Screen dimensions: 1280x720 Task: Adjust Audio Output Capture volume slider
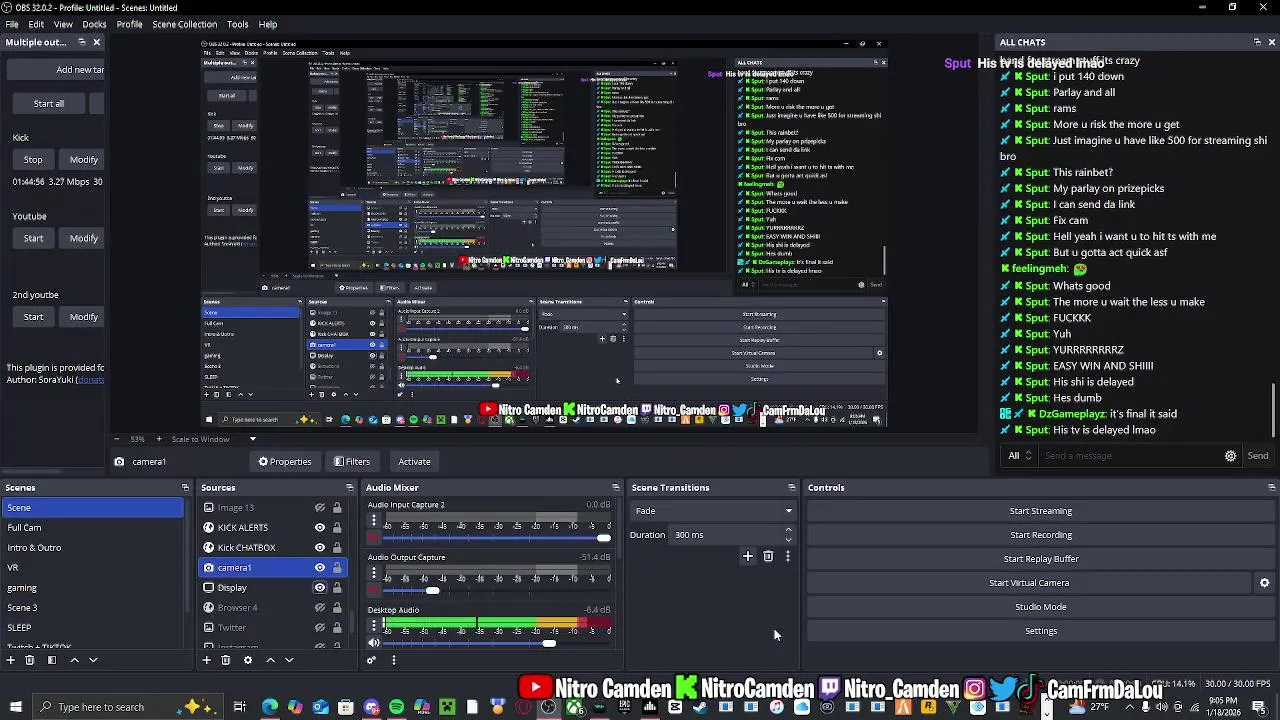click(x=432, y=591)
